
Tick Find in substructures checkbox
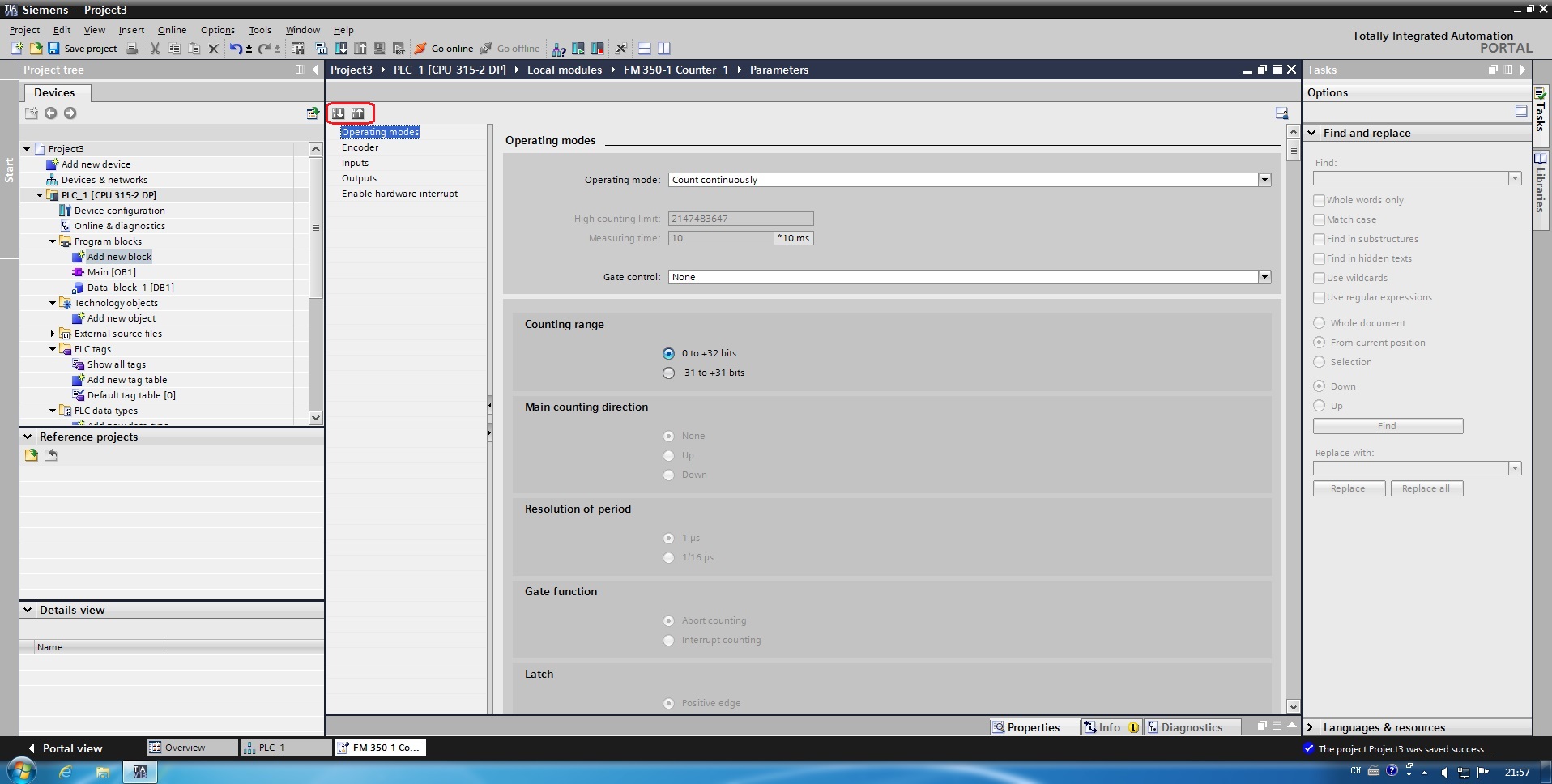[1319, 239]
